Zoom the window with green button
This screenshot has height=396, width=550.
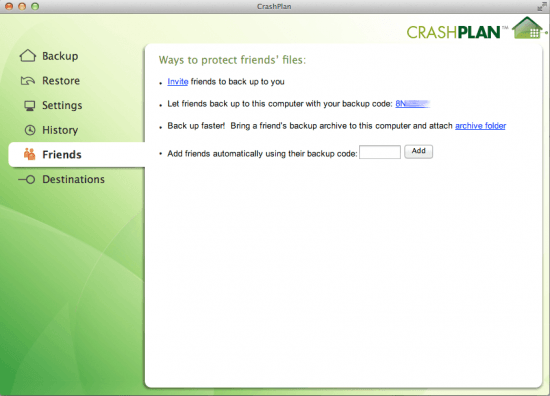[x=35, y=6]
